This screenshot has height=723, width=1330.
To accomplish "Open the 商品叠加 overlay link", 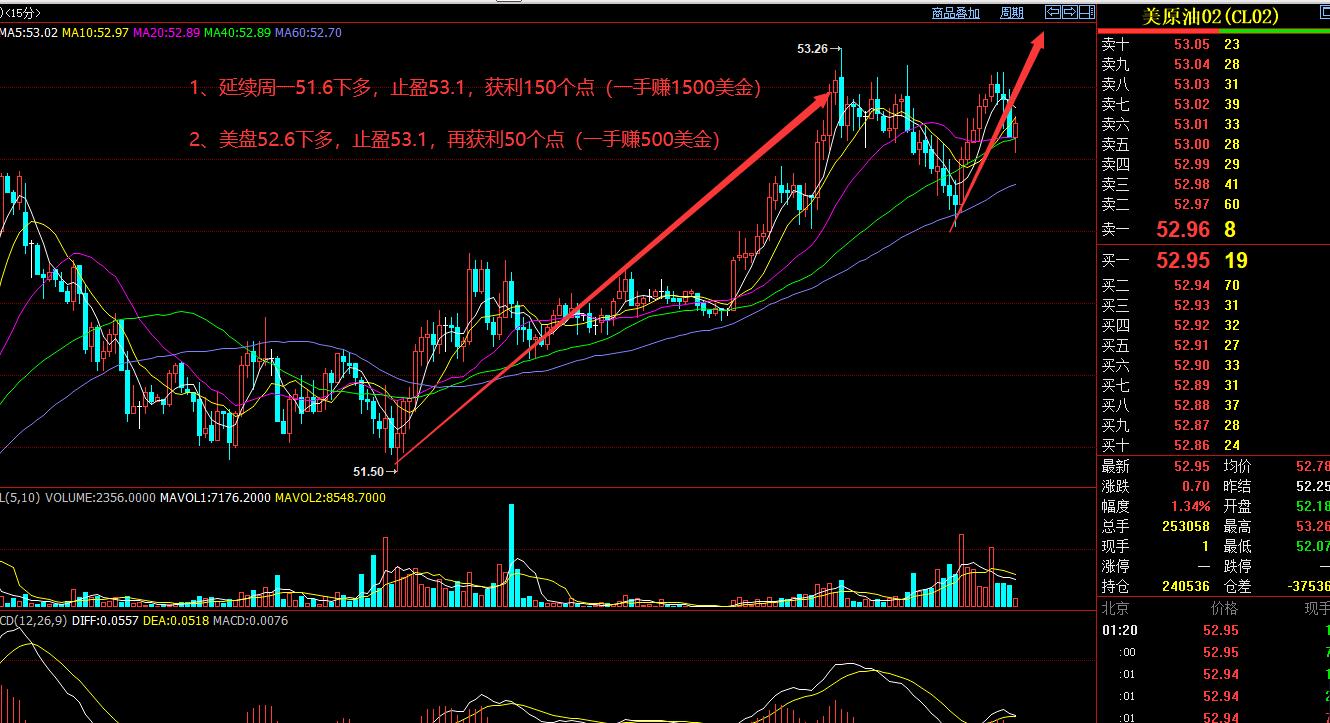I will point(955,13).
